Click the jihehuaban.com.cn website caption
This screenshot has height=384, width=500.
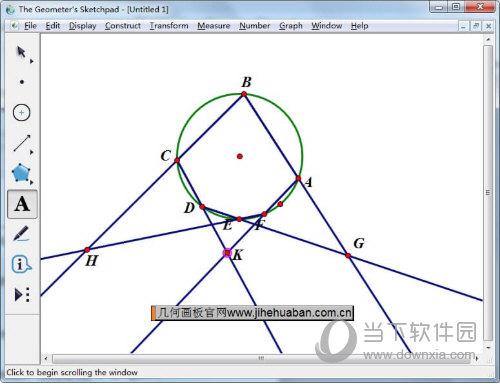tap(252, 313)
